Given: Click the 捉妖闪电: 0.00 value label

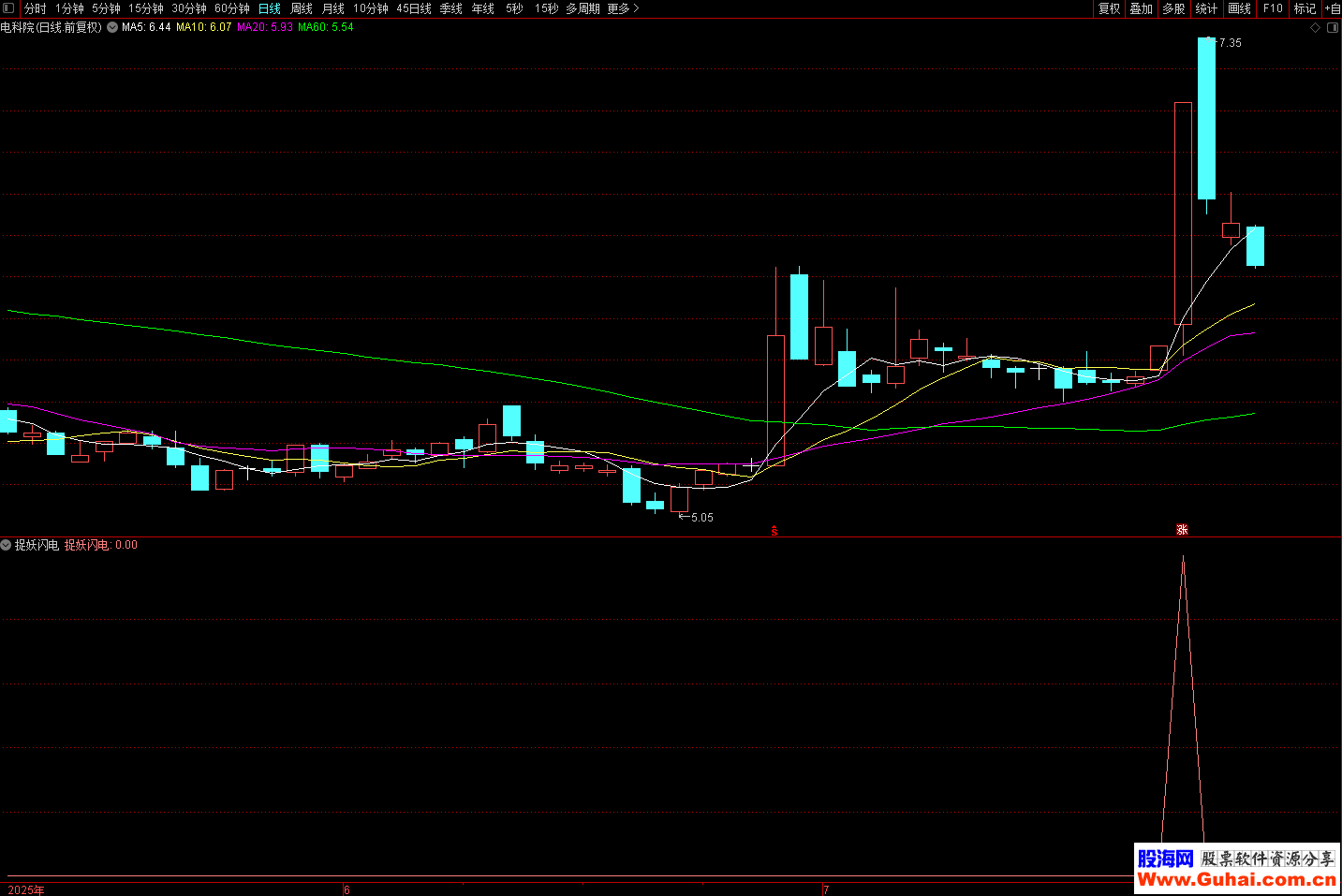Looking at the screenshot, I should [x=101, y=545].
